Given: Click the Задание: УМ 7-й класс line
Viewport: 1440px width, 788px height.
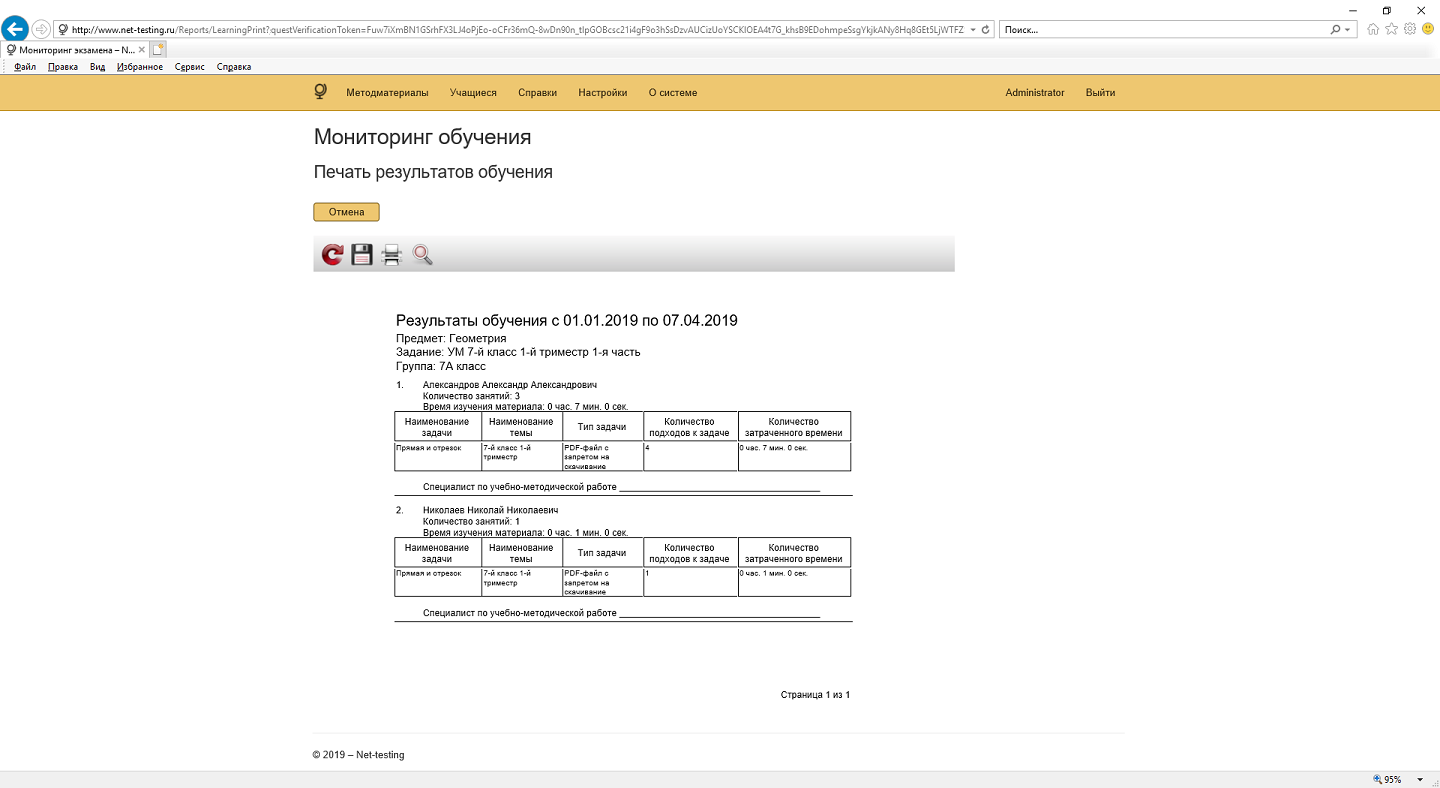Looking at the screenshot, I should 518,352.
